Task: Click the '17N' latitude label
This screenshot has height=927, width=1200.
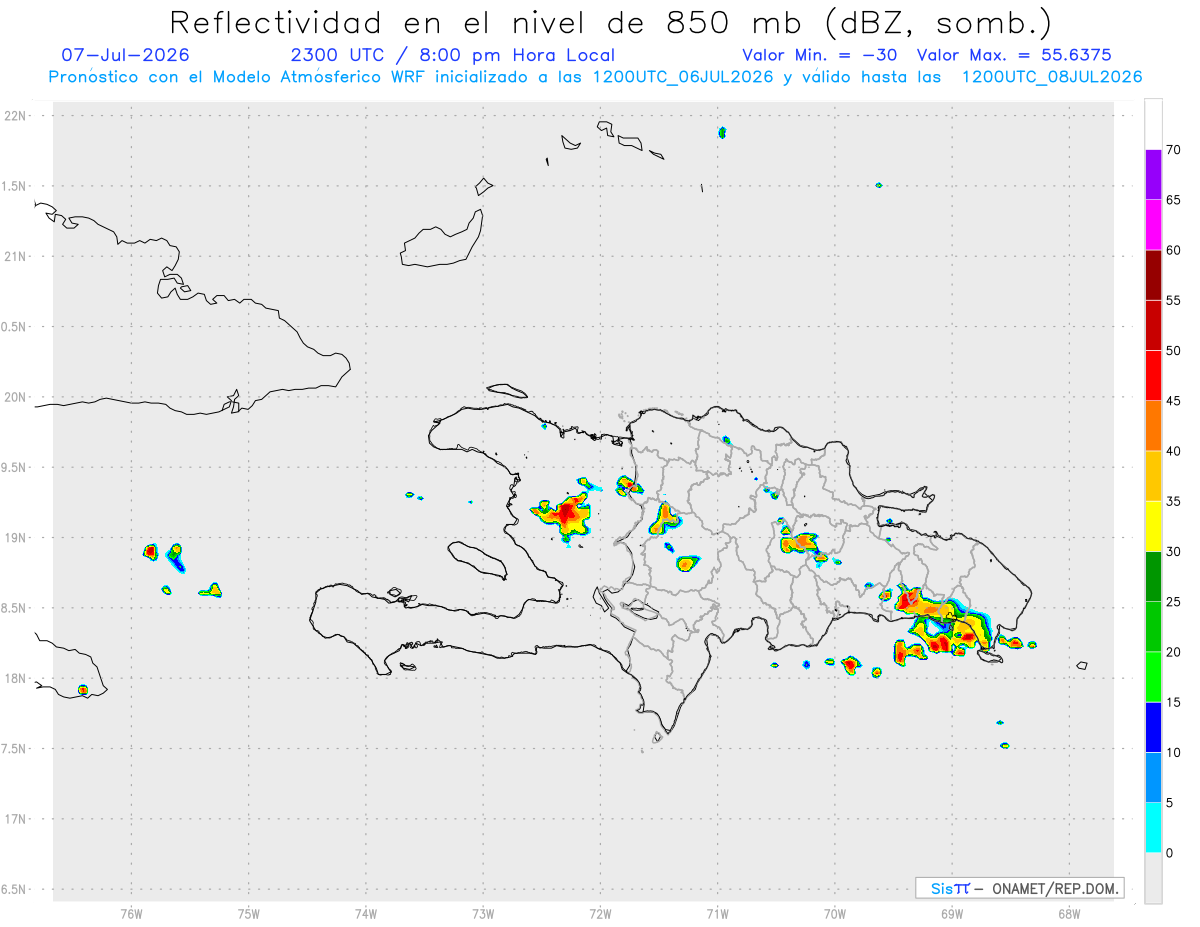Action: (x=17, y=819)
